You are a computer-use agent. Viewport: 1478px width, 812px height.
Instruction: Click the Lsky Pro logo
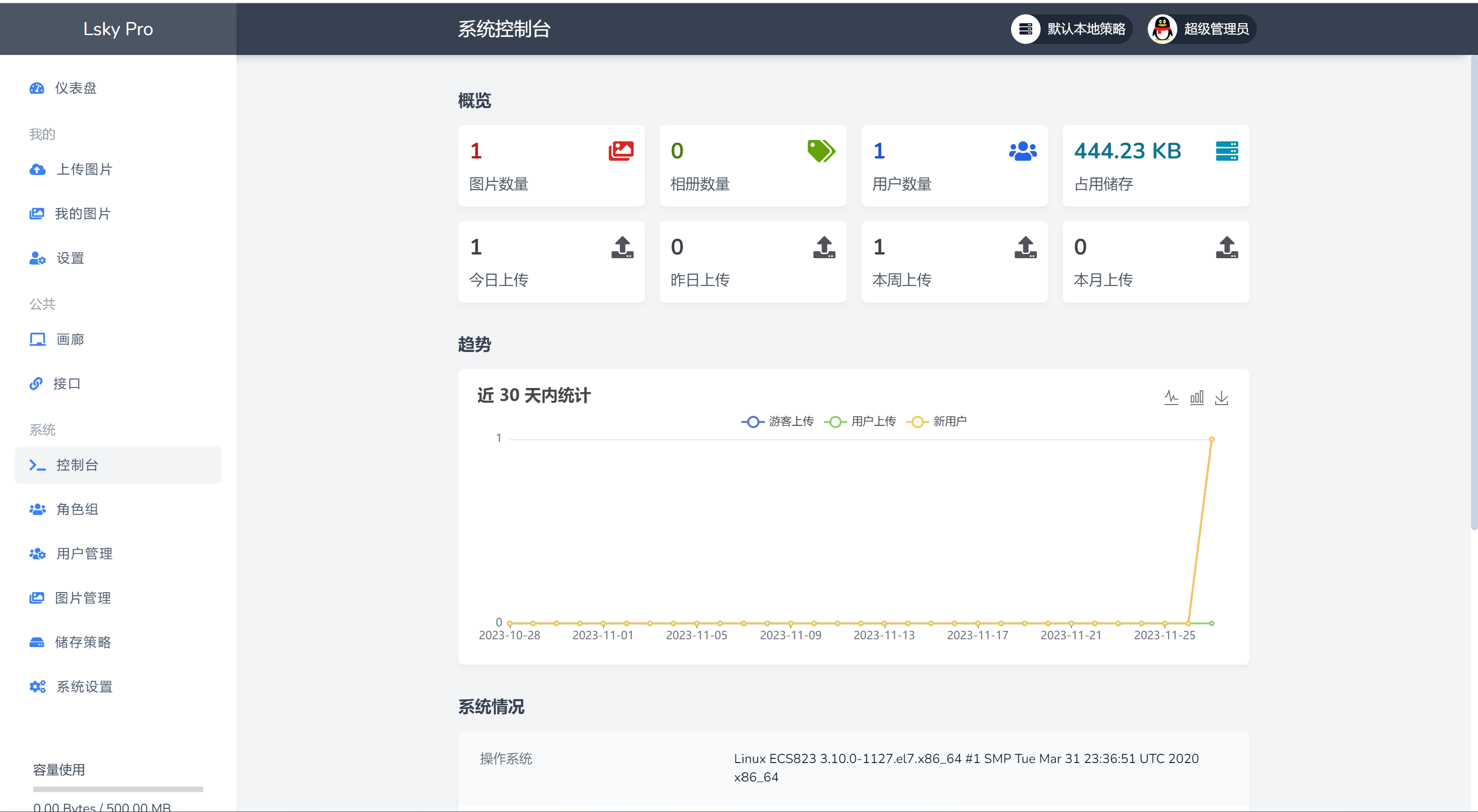pos(118,29)
